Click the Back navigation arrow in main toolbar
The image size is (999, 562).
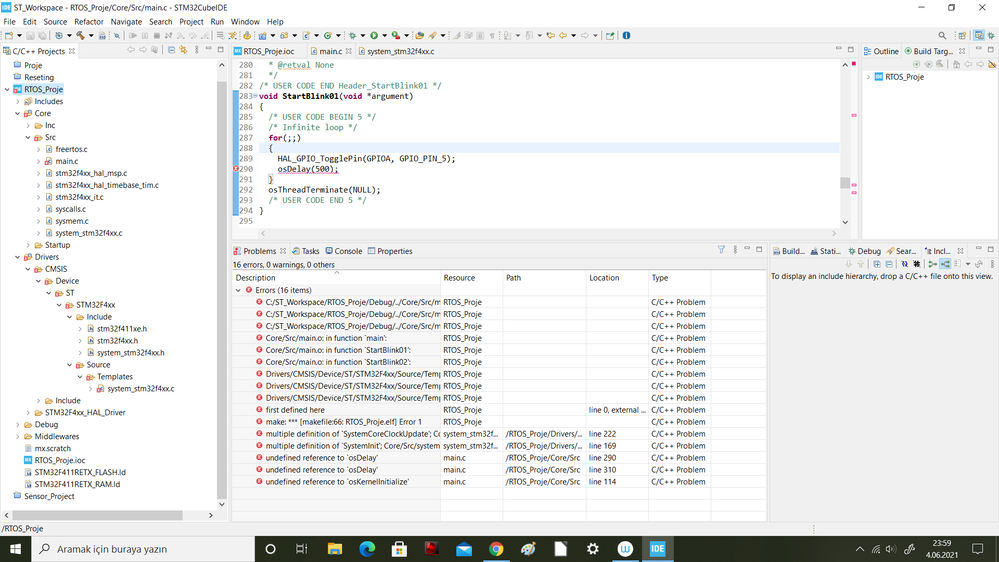[x=563, y=35]
